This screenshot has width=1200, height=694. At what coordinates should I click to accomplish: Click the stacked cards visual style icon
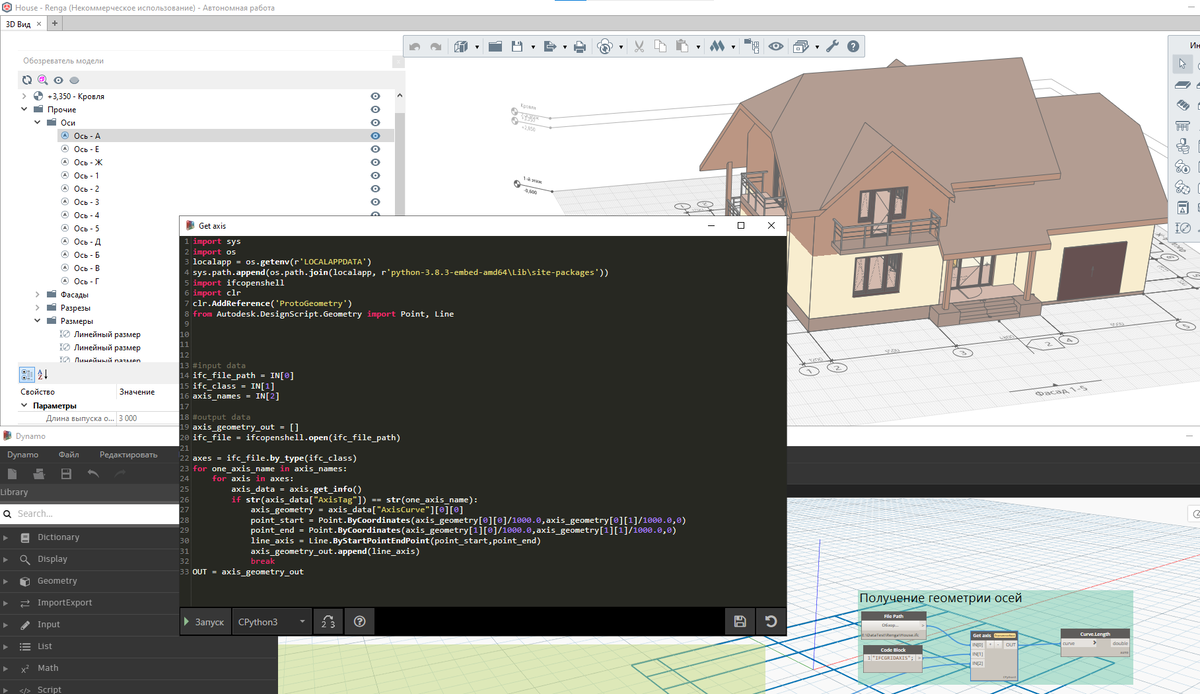[x=802, y=47]
